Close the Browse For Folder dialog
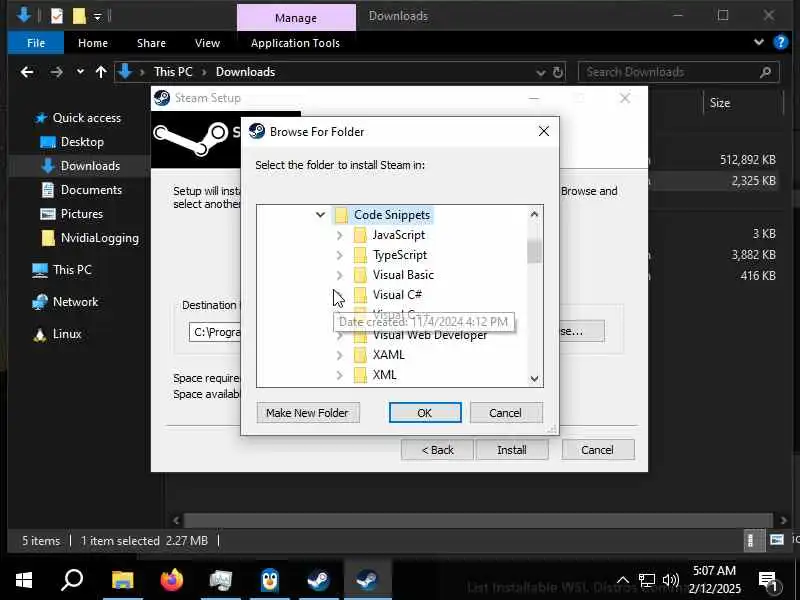The height and width of the screenshot is (600, 800). pos(544,132)
